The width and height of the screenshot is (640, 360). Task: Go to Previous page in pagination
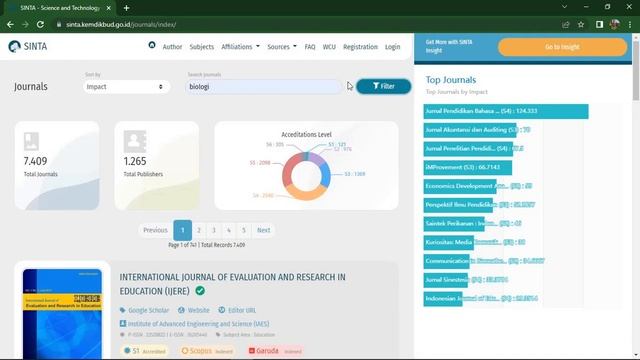pyautogui.click(x=156, y=230)
